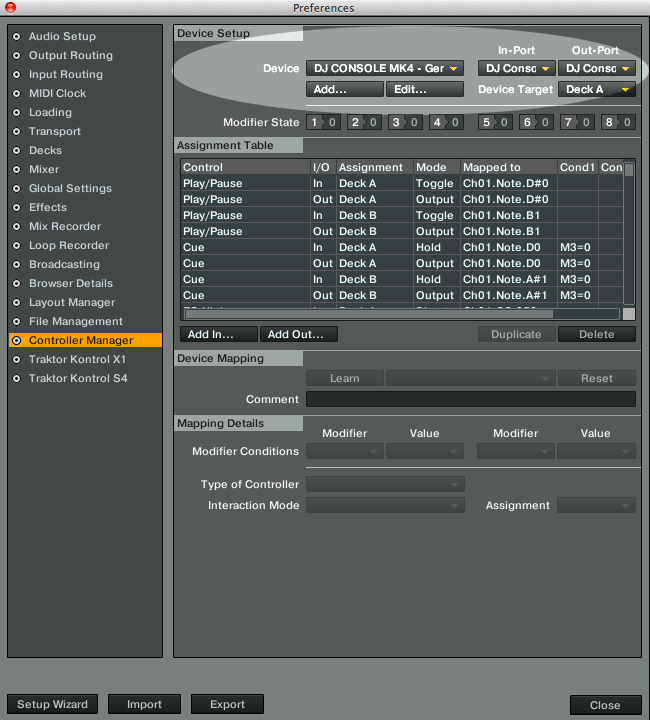Viewport: 650px width, 720px height.
Task: Click the Add Out... button
Action: 299,335
